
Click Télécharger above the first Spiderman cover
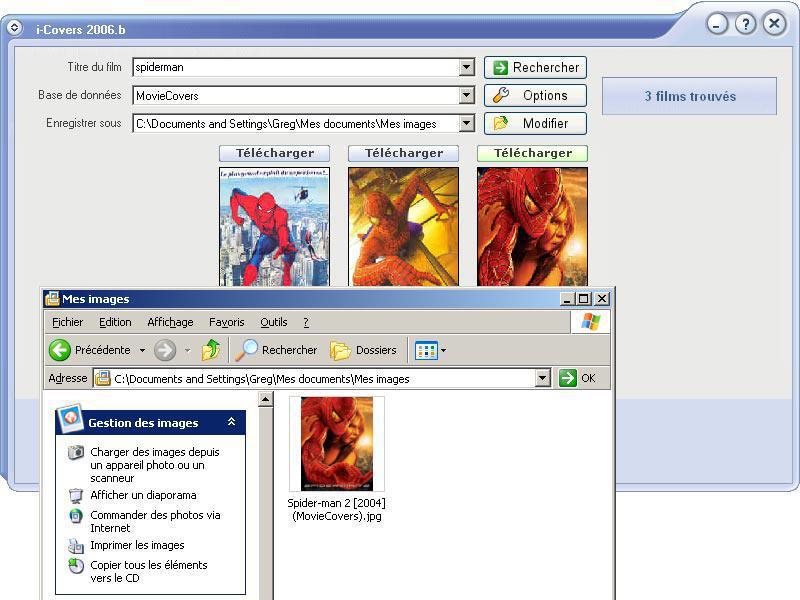pyautogui.click(x=274, y=153)
